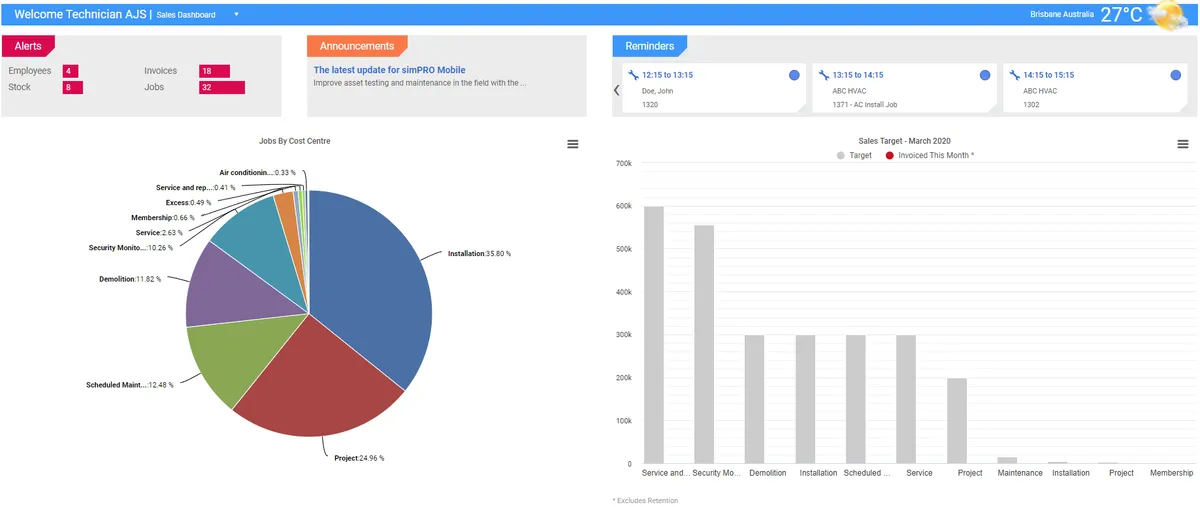Open the latest update for simPRO Mobile link
This screenshot has height=507, width=1200.
(389, 70)
